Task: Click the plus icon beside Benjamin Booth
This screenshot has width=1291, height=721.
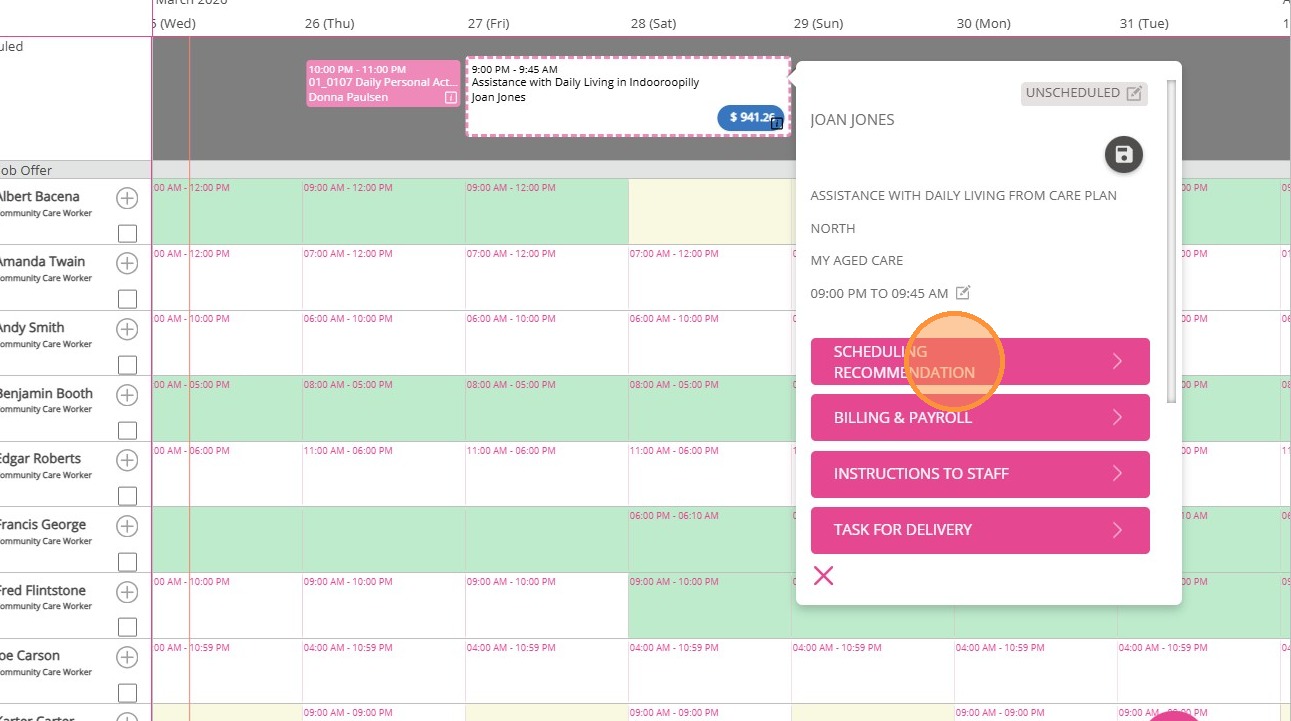Action: (127, 395)
